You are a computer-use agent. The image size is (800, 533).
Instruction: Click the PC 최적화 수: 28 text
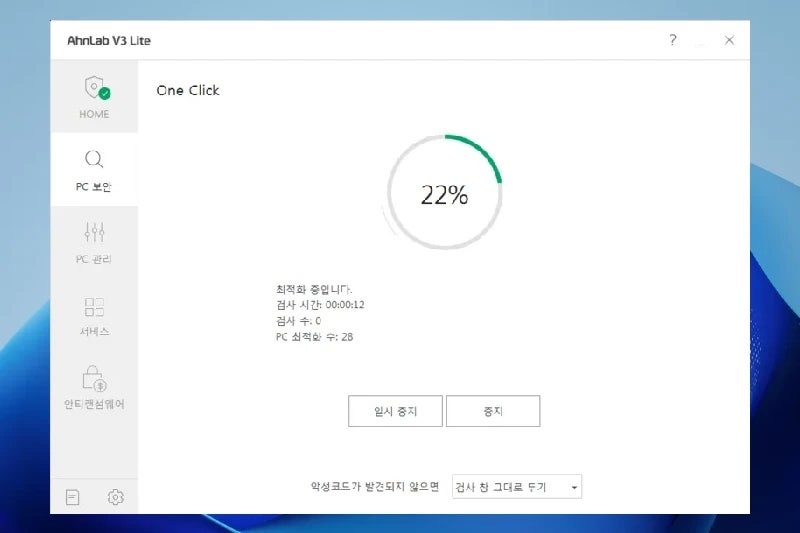point(314,337)
